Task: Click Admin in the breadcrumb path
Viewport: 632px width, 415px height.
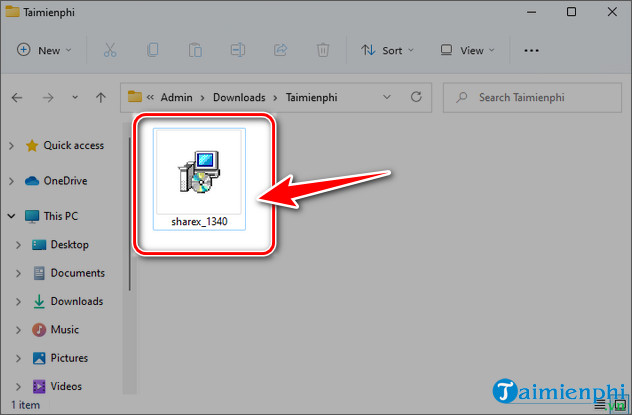Action: click(177, 98)
